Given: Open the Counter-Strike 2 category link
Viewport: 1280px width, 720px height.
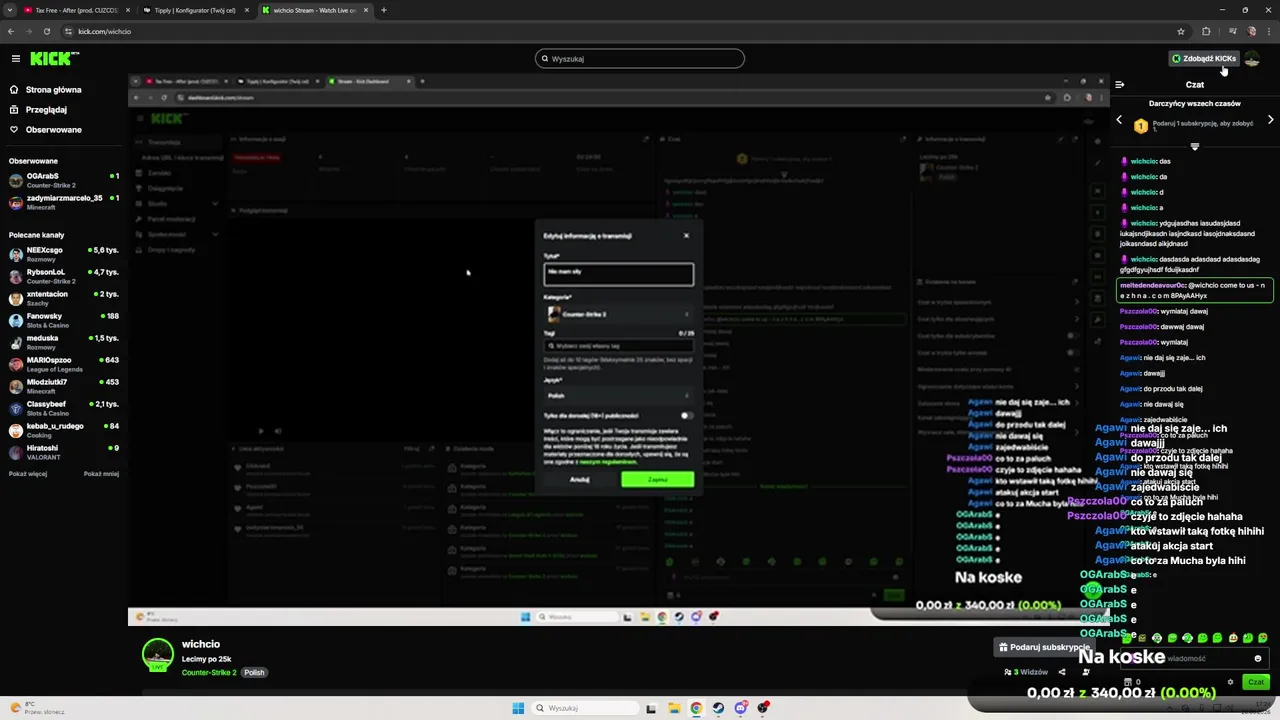Looking at the screenshot, I should (x=209, y=673).
